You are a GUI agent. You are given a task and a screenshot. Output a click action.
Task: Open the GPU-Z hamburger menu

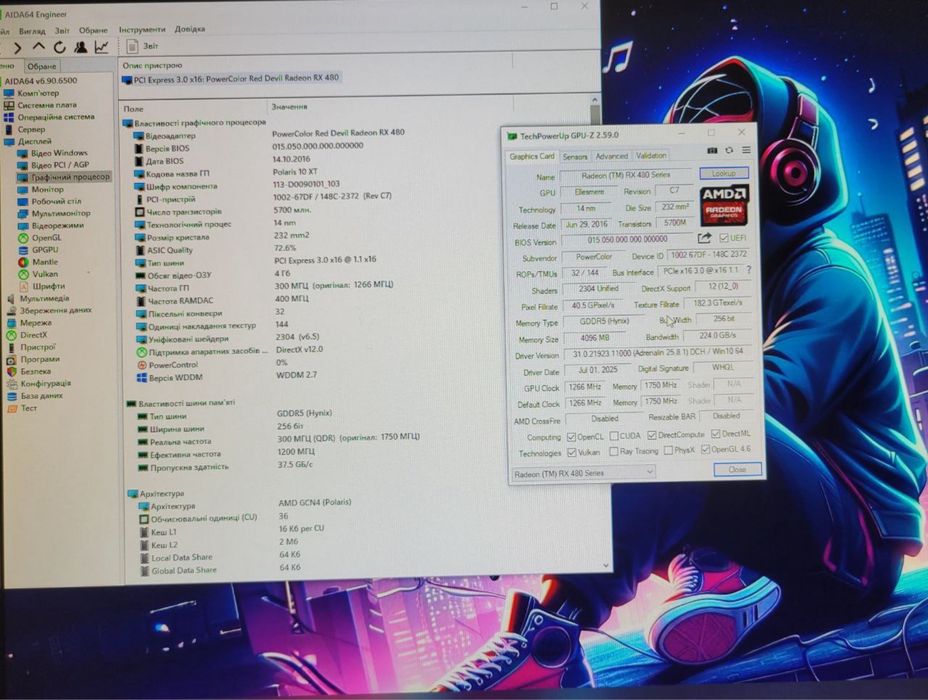[746, 150]
